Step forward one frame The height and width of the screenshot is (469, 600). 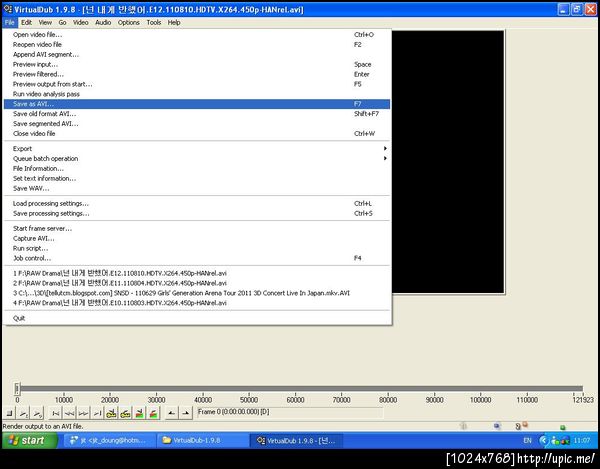point(83,413)
